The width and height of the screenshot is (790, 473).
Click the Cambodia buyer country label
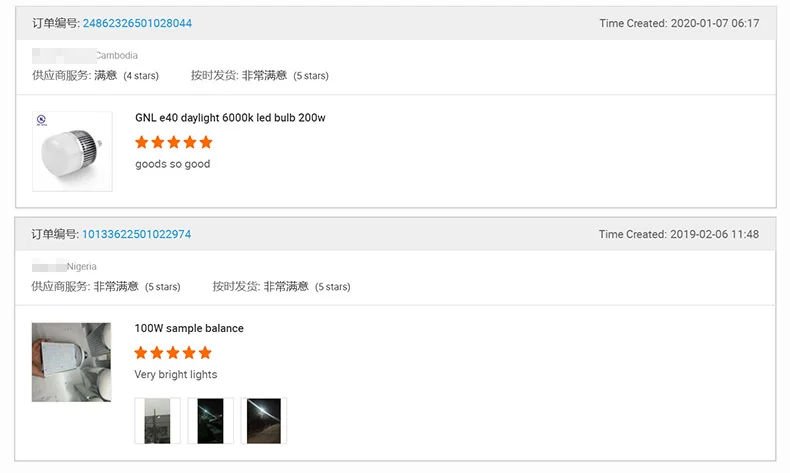(x=117, y=56)
